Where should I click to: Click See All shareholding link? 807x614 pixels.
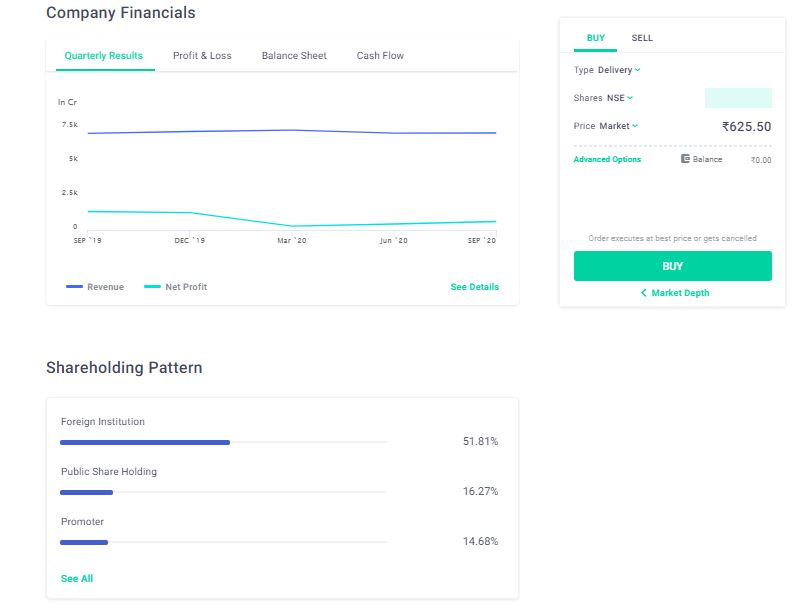pyautogui.click(x=77, y=577)
